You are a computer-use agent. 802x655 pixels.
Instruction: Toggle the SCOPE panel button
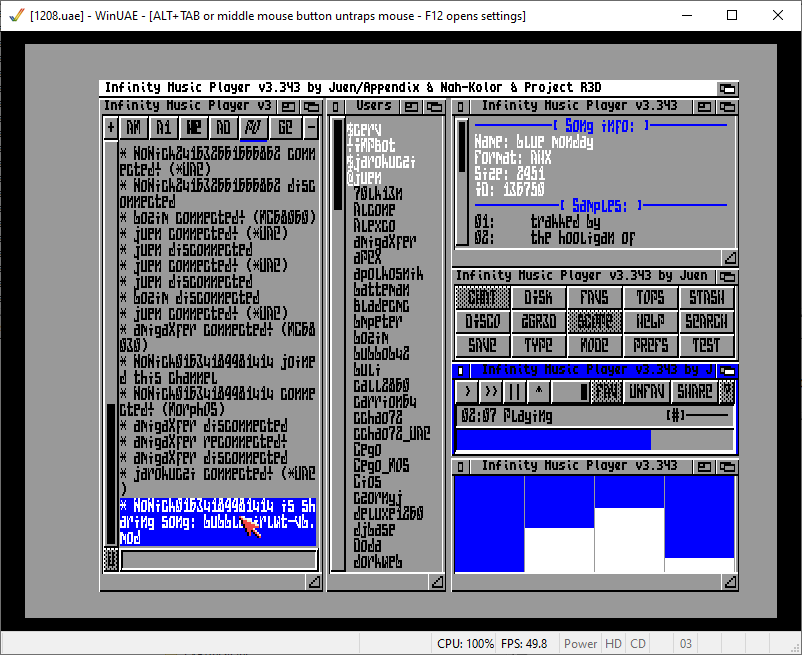pos(594,322)
